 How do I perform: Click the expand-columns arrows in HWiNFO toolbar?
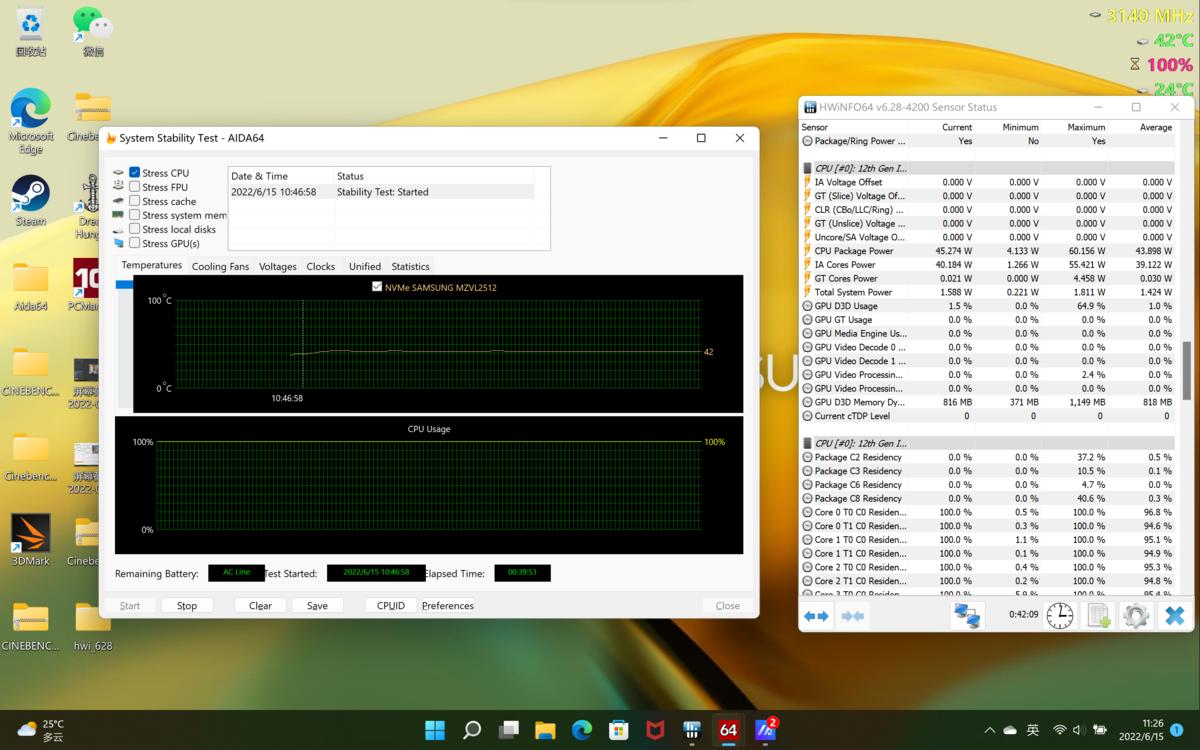815,615
